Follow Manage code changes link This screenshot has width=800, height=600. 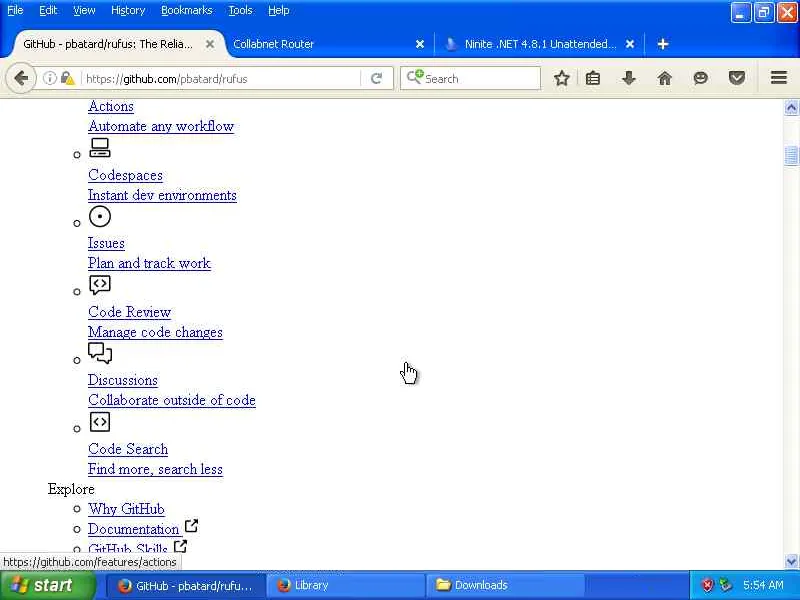pos(155,332)
